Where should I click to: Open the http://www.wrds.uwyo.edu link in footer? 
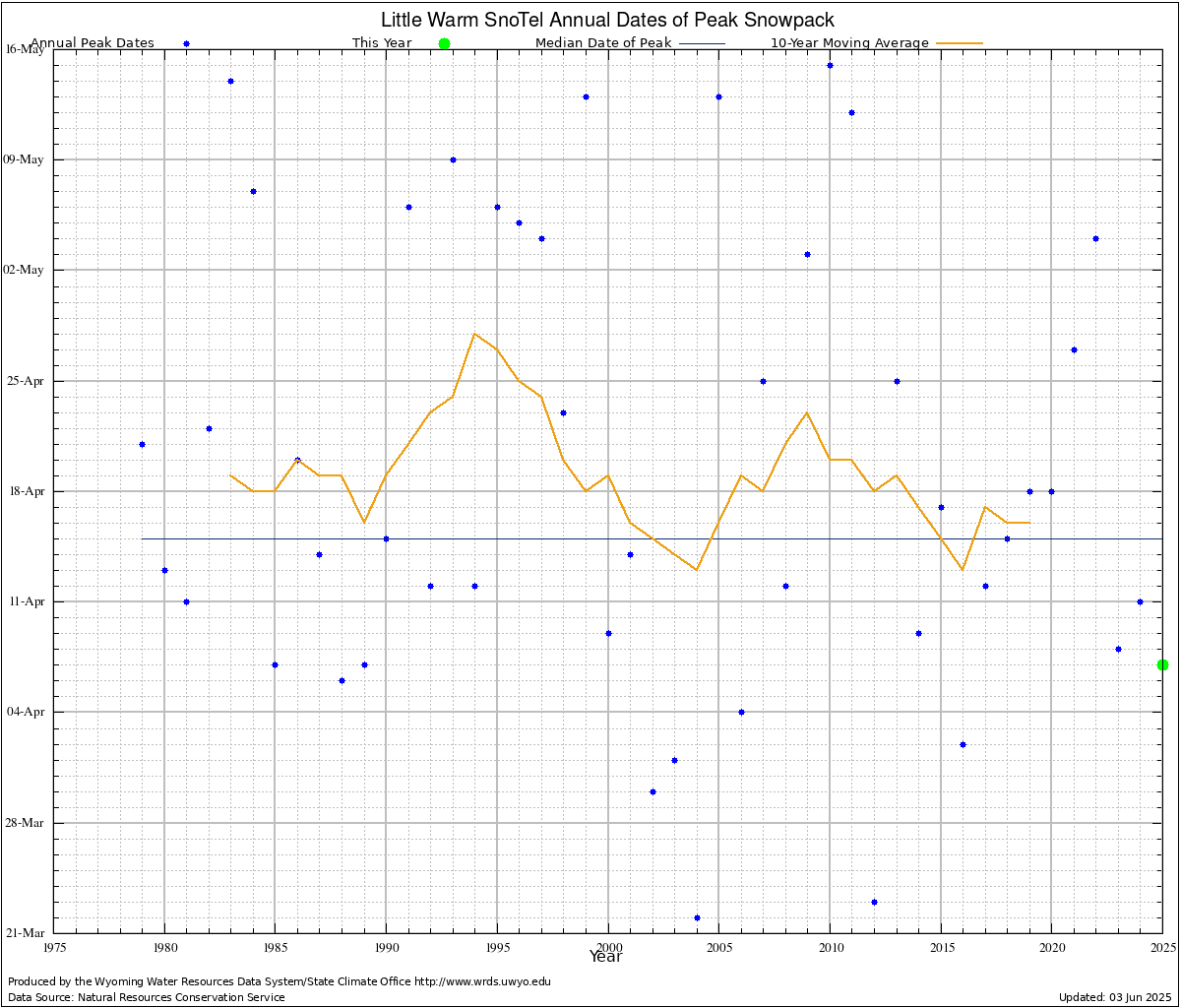pyautogui.click(x=482, y=981)
